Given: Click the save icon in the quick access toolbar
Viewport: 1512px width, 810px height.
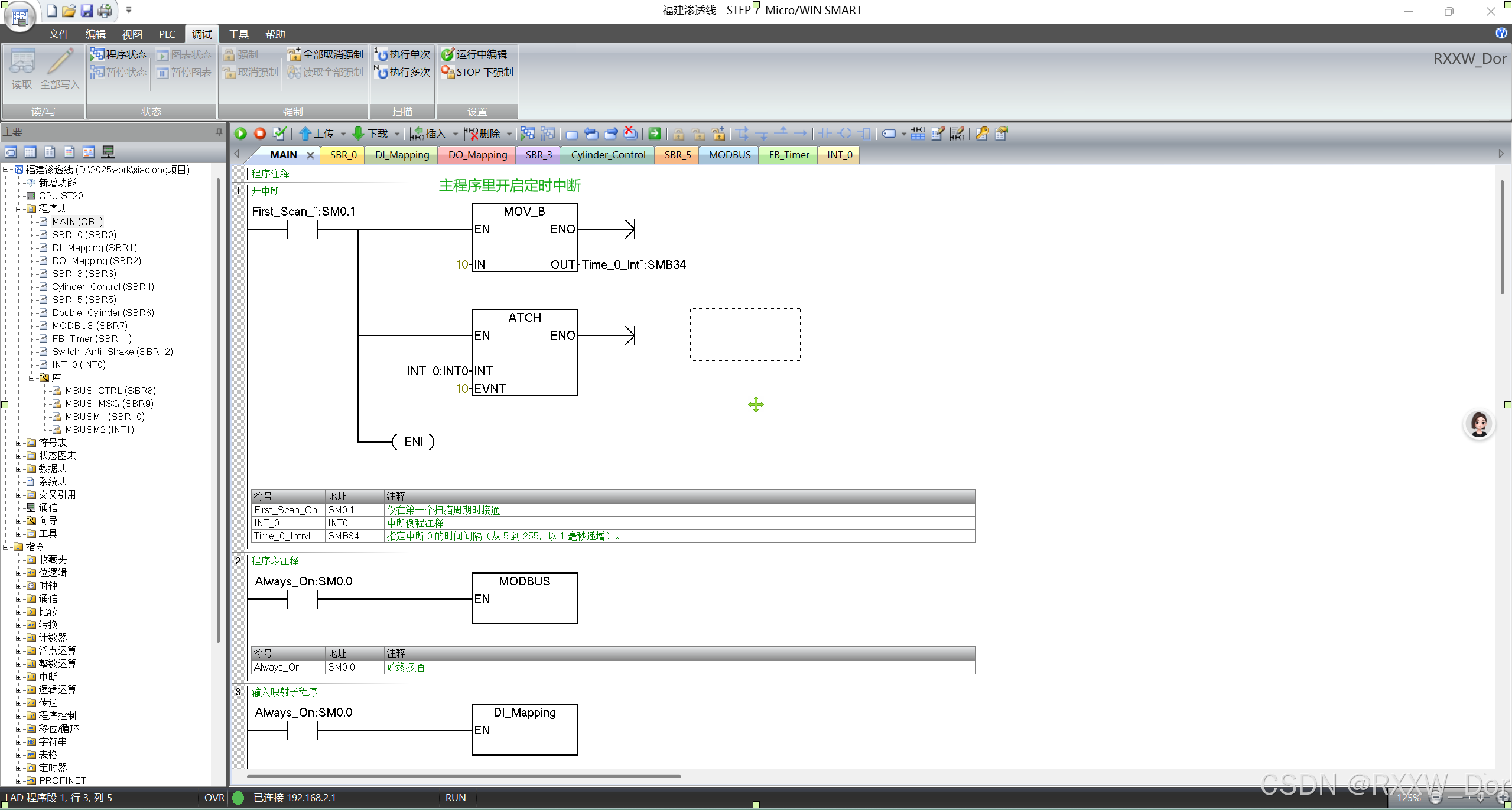Looking at the screenshot, I should click(x=87, y=10).
